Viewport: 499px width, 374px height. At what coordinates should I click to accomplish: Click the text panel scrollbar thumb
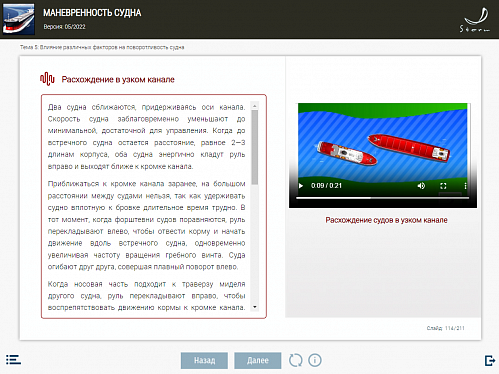point(255,147)
